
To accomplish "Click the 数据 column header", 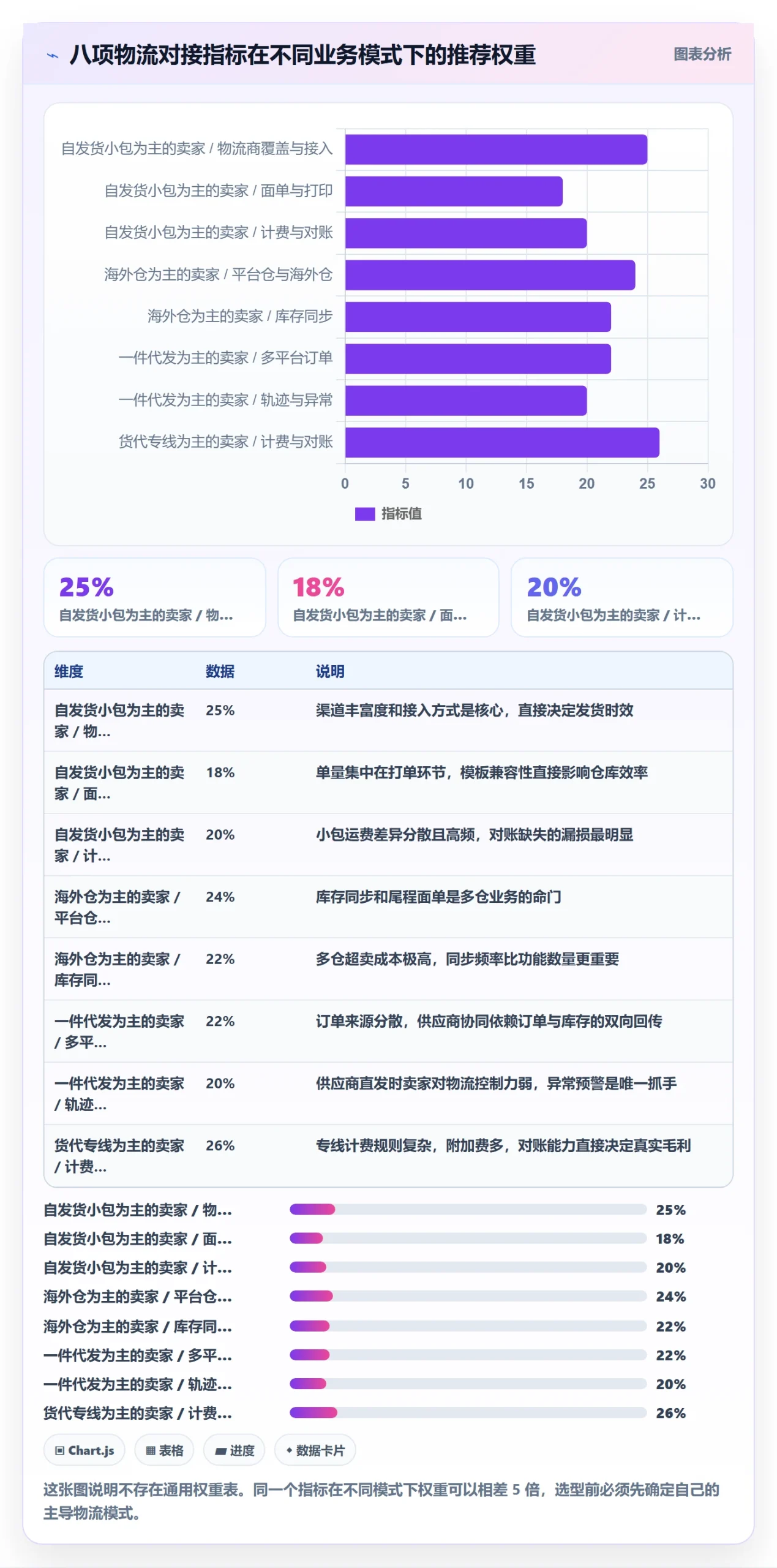I will click(220, 671).
